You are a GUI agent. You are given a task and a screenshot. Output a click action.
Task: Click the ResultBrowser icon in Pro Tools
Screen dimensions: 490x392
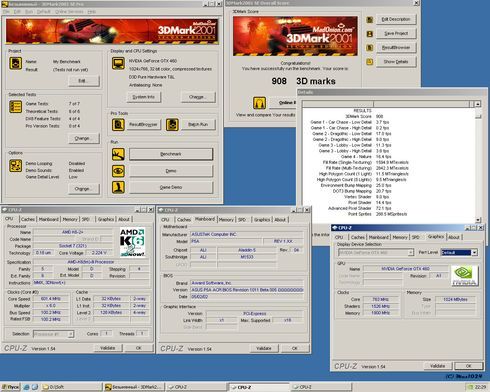click(x=118, y=124)
